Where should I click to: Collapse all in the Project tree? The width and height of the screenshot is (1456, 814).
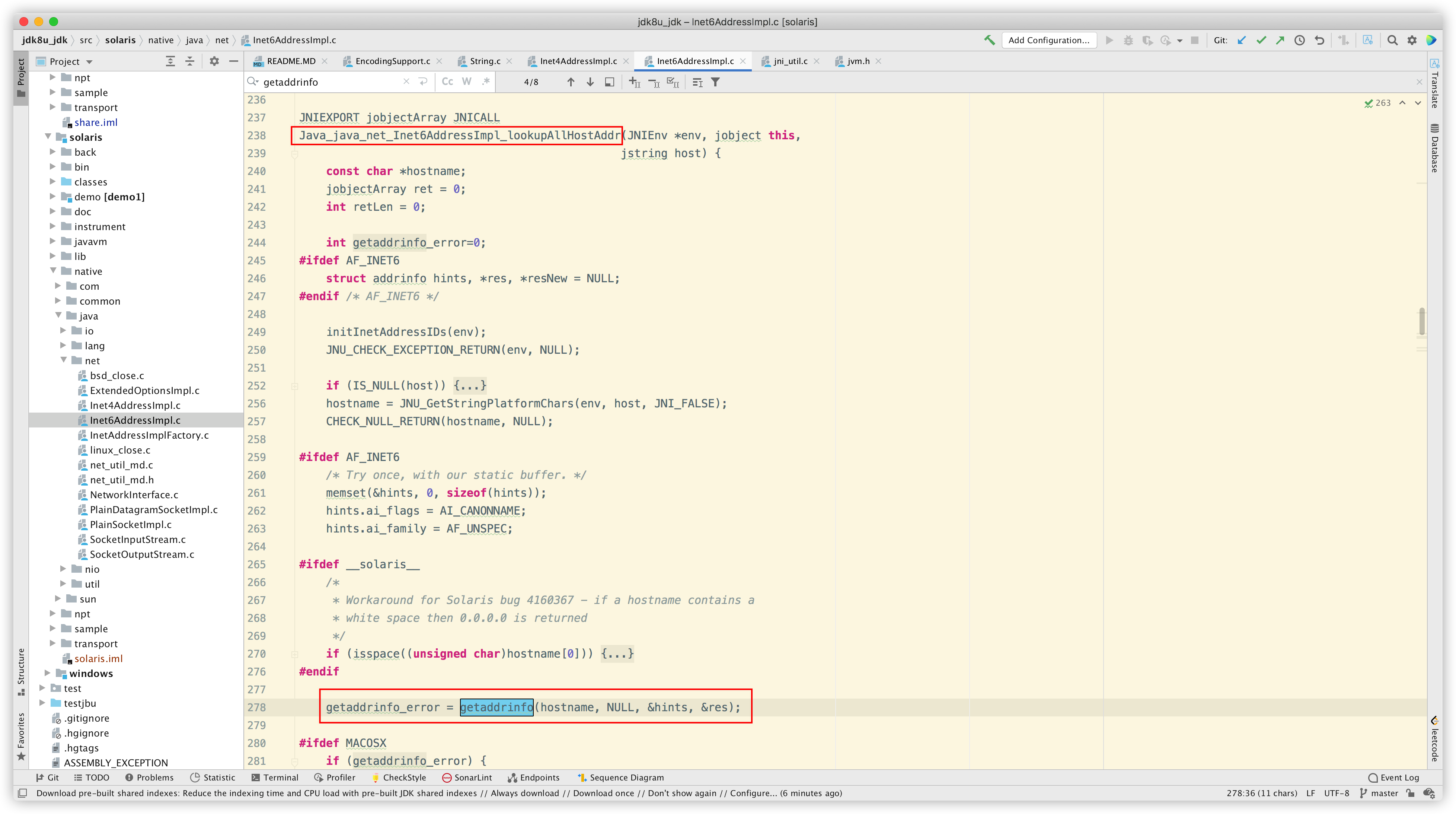coord(190,61)
